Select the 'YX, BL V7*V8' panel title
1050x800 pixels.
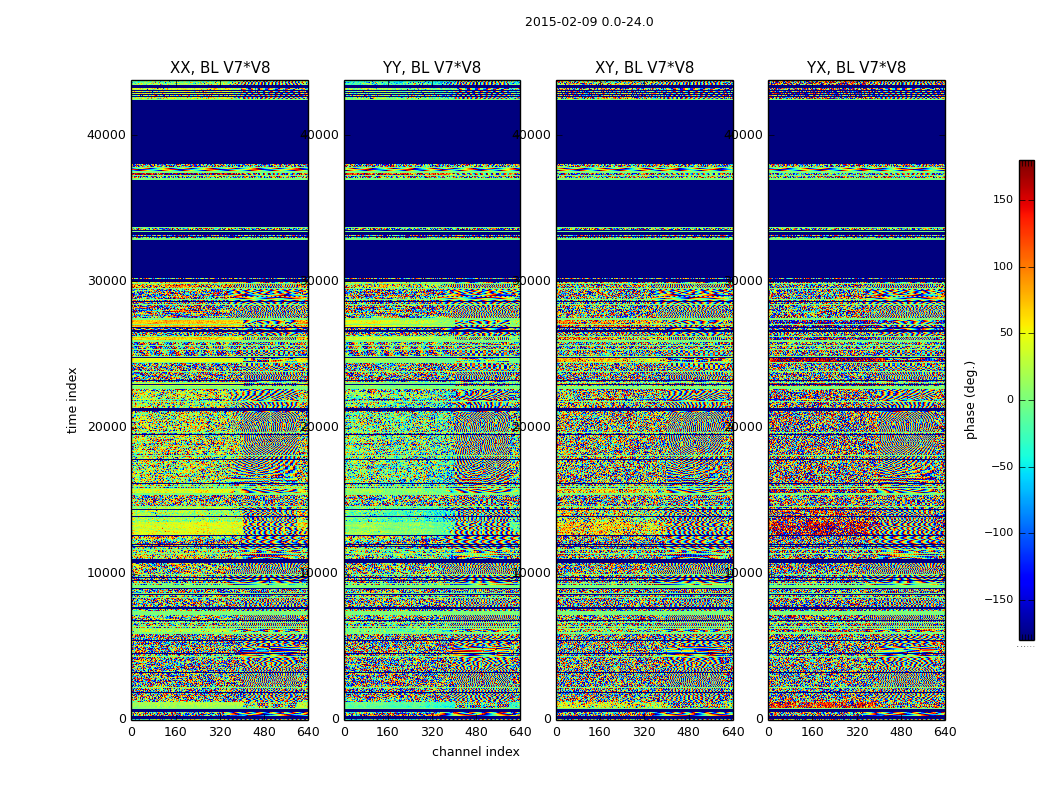click(x=856, y=68)
